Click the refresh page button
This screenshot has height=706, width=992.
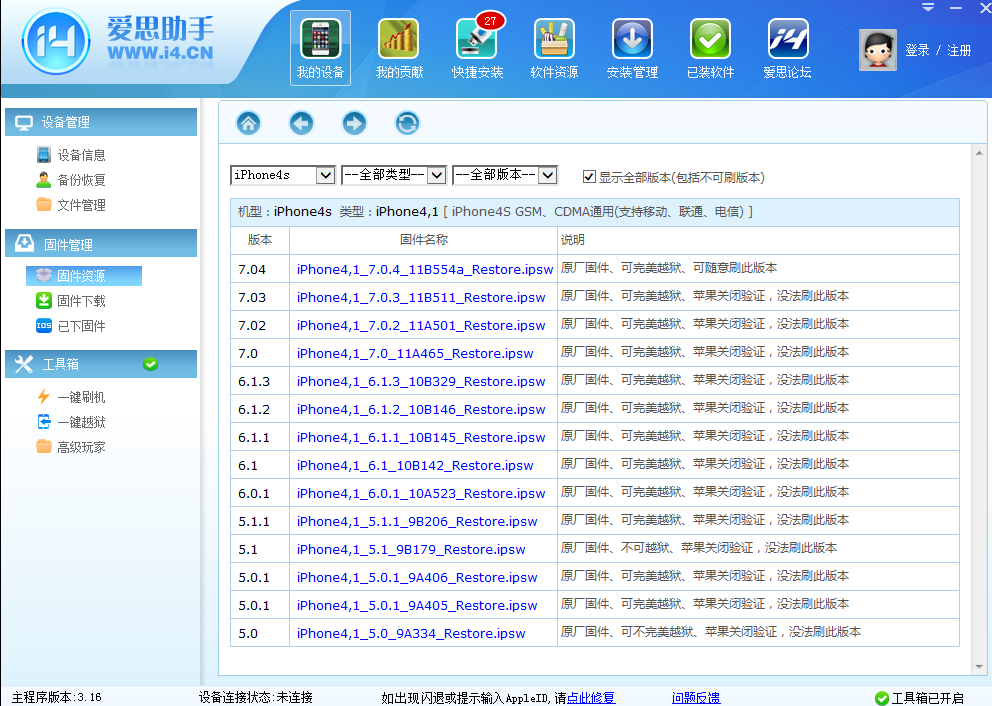(x=407, y=123)
